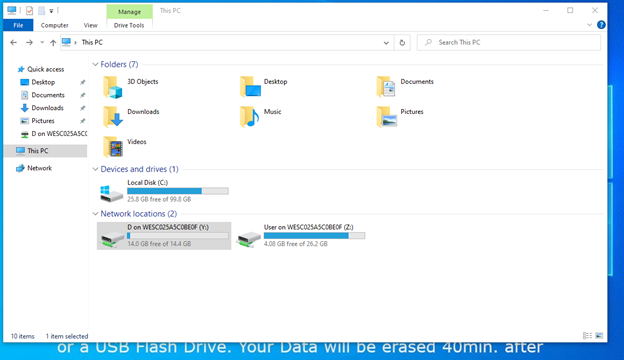The width and height of the screenshot is (624, 360).
Task: Click the Properties icon in quick access toolbar
Action: [x=29, y=11]
